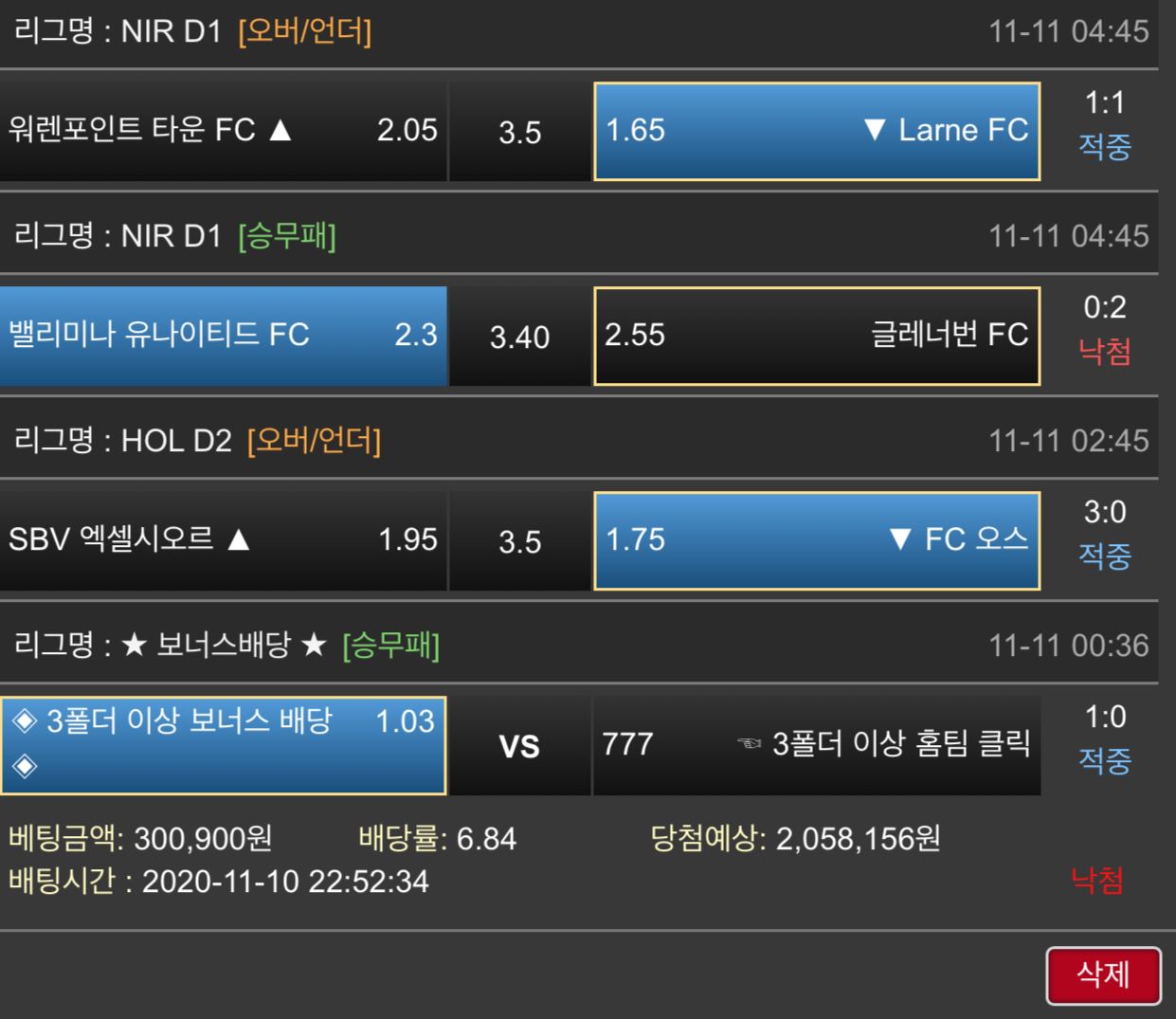The height and width of the screenshot is (1019, 1176).
Task: Click the orange [오버/언더] label for HOL D2
Action: [x=314, y=441]
